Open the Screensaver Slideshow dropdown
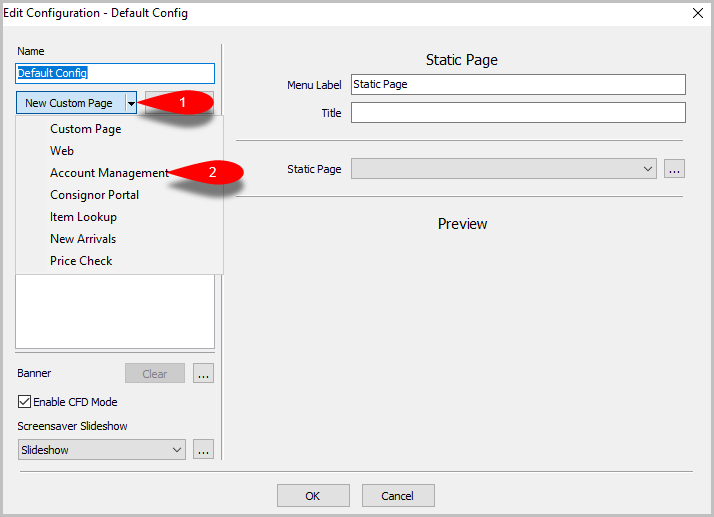Screen dimensions: 714x517 (102, 450)
